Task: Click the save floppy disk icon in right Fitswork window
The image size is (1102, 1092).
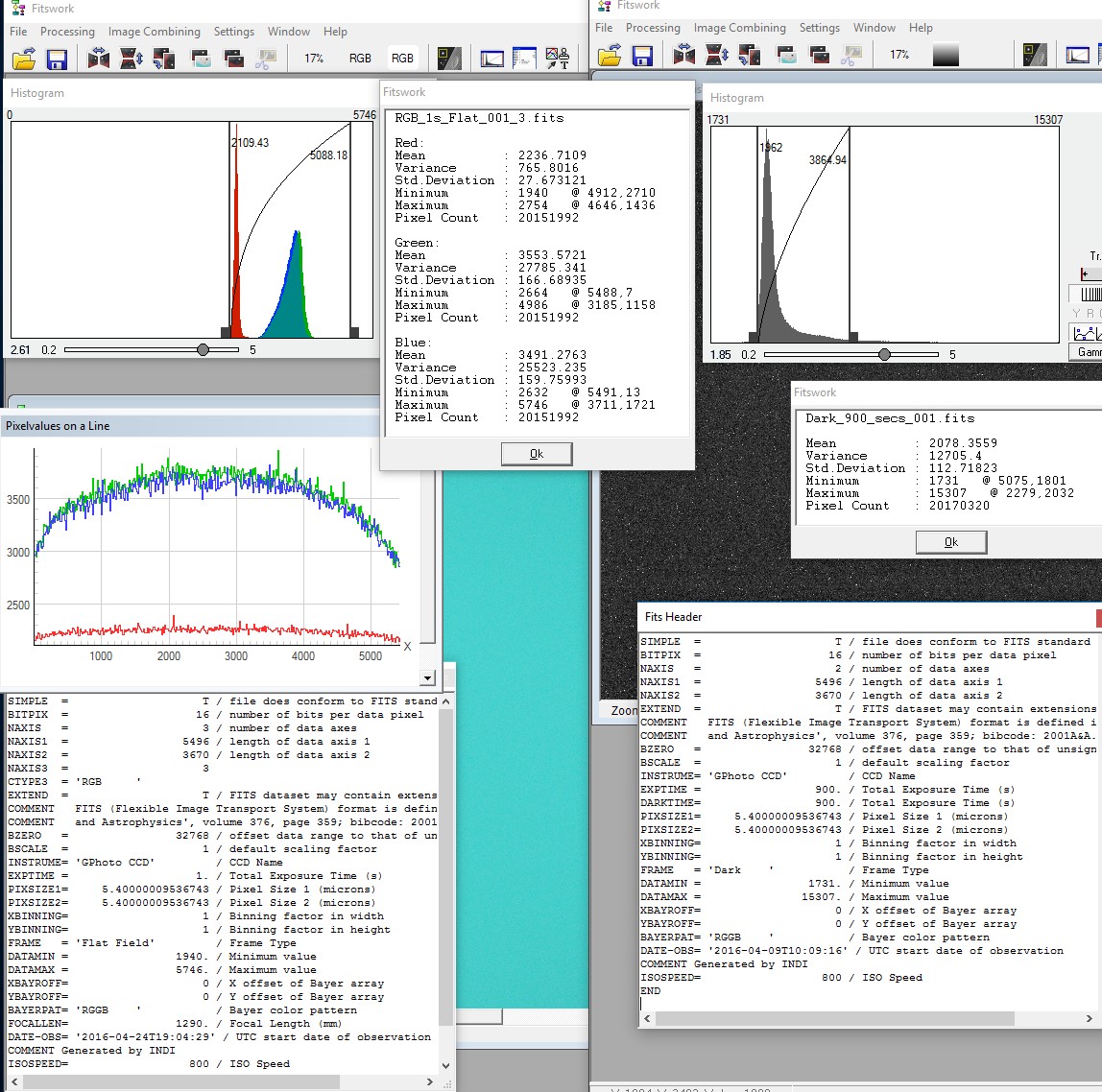Action: 642,55
